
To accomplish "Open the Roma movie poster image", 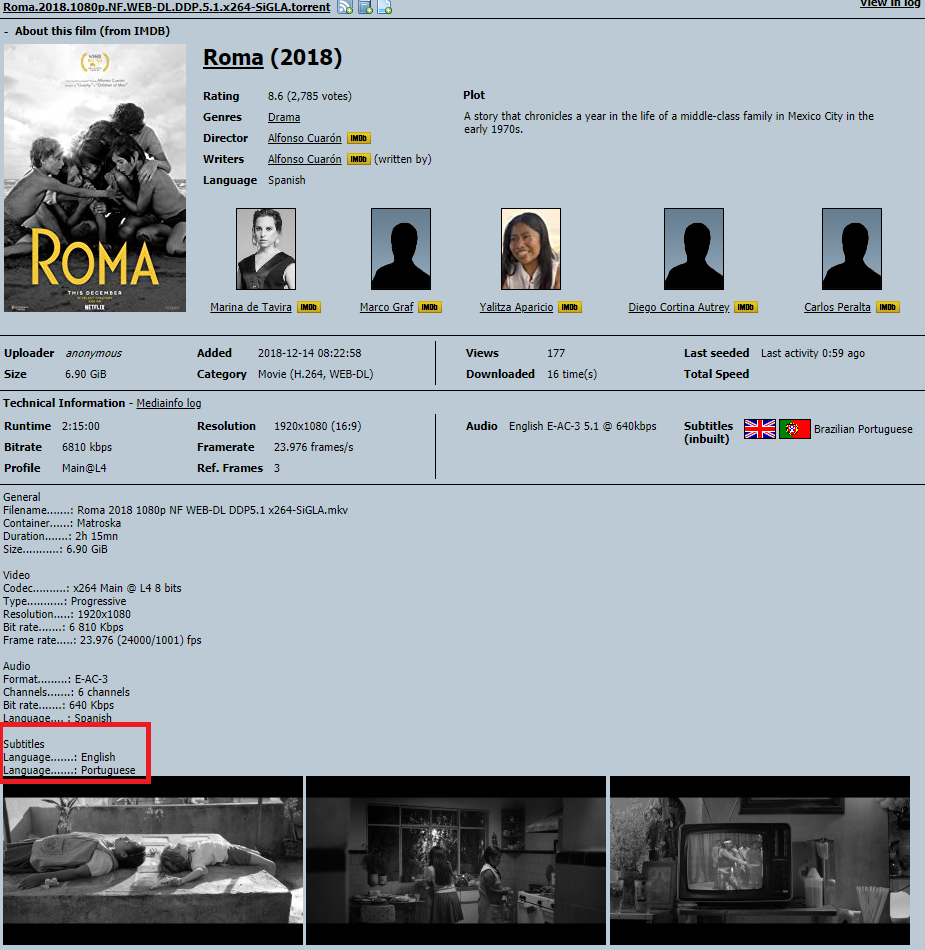I will point(95,178).
